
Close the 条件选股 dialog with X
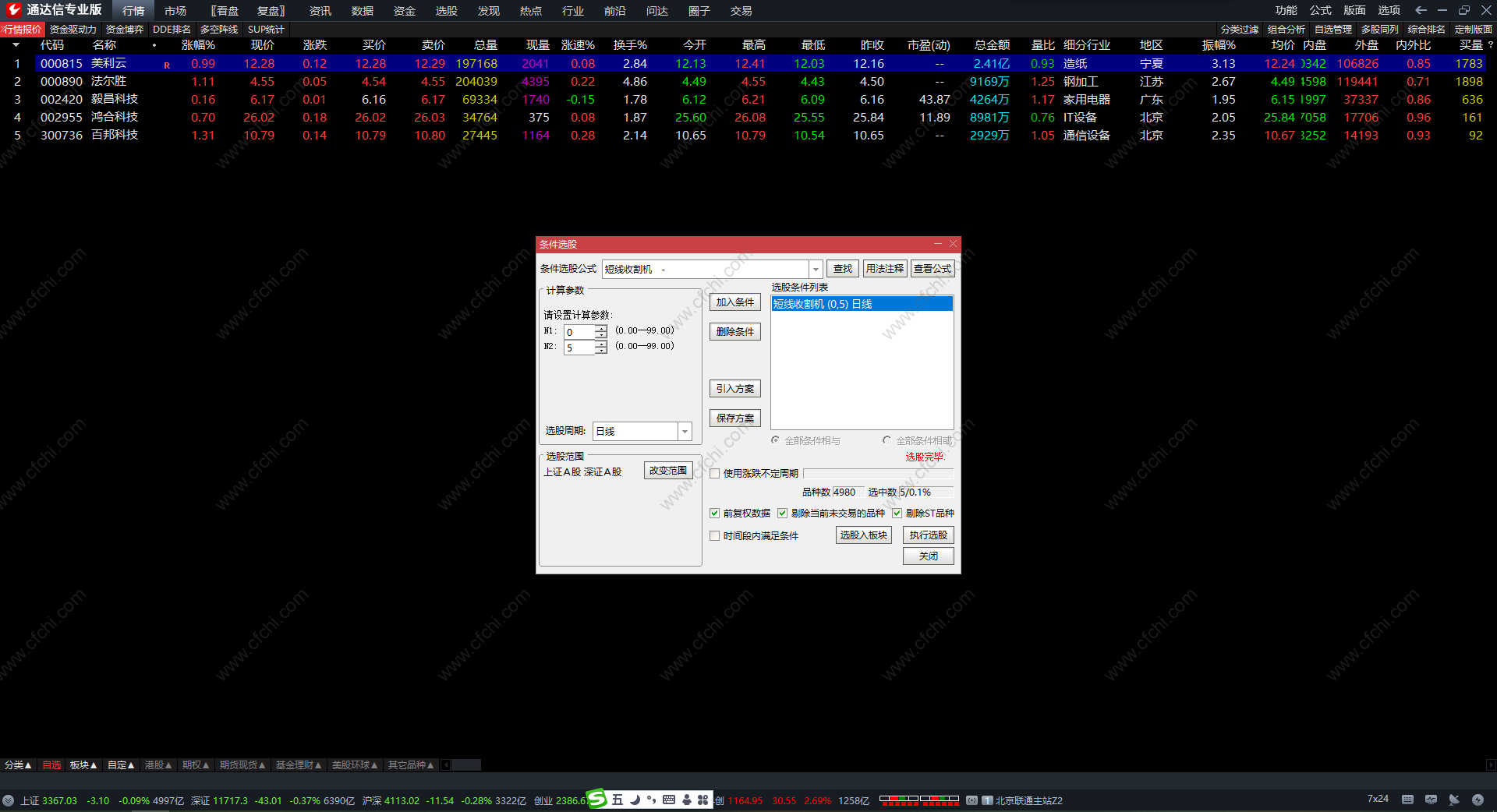point(953,244)
